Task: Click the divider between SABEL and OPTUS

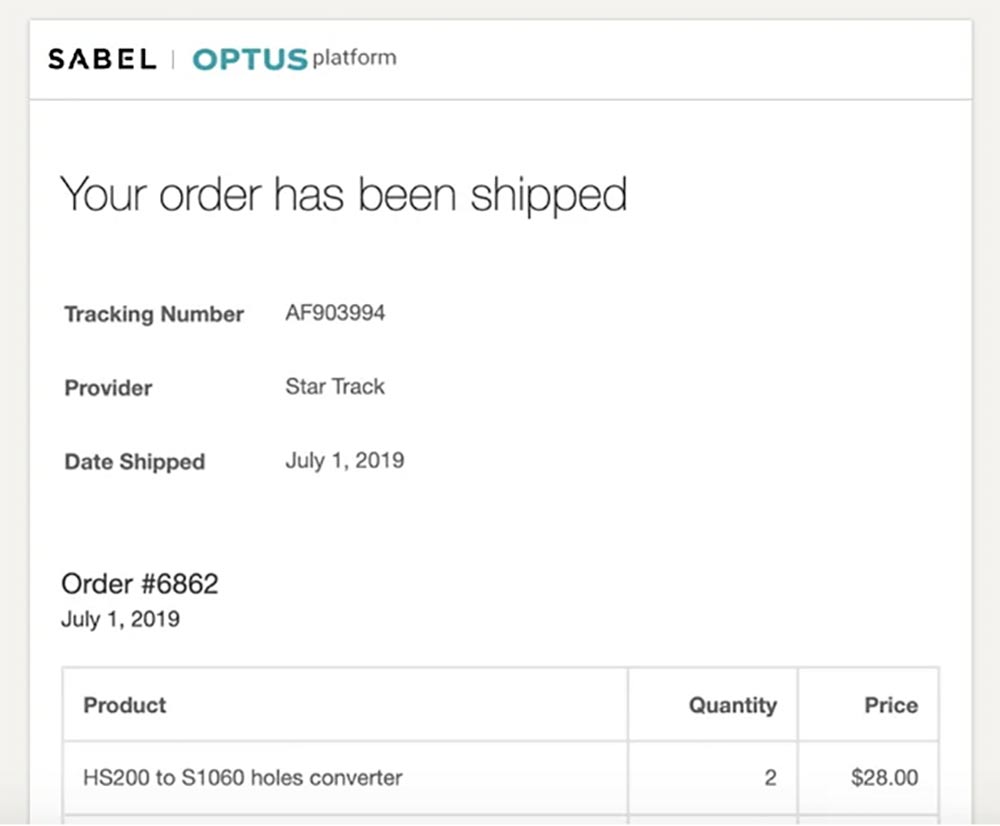Action: pyautogui.click(x=173, y=60)
